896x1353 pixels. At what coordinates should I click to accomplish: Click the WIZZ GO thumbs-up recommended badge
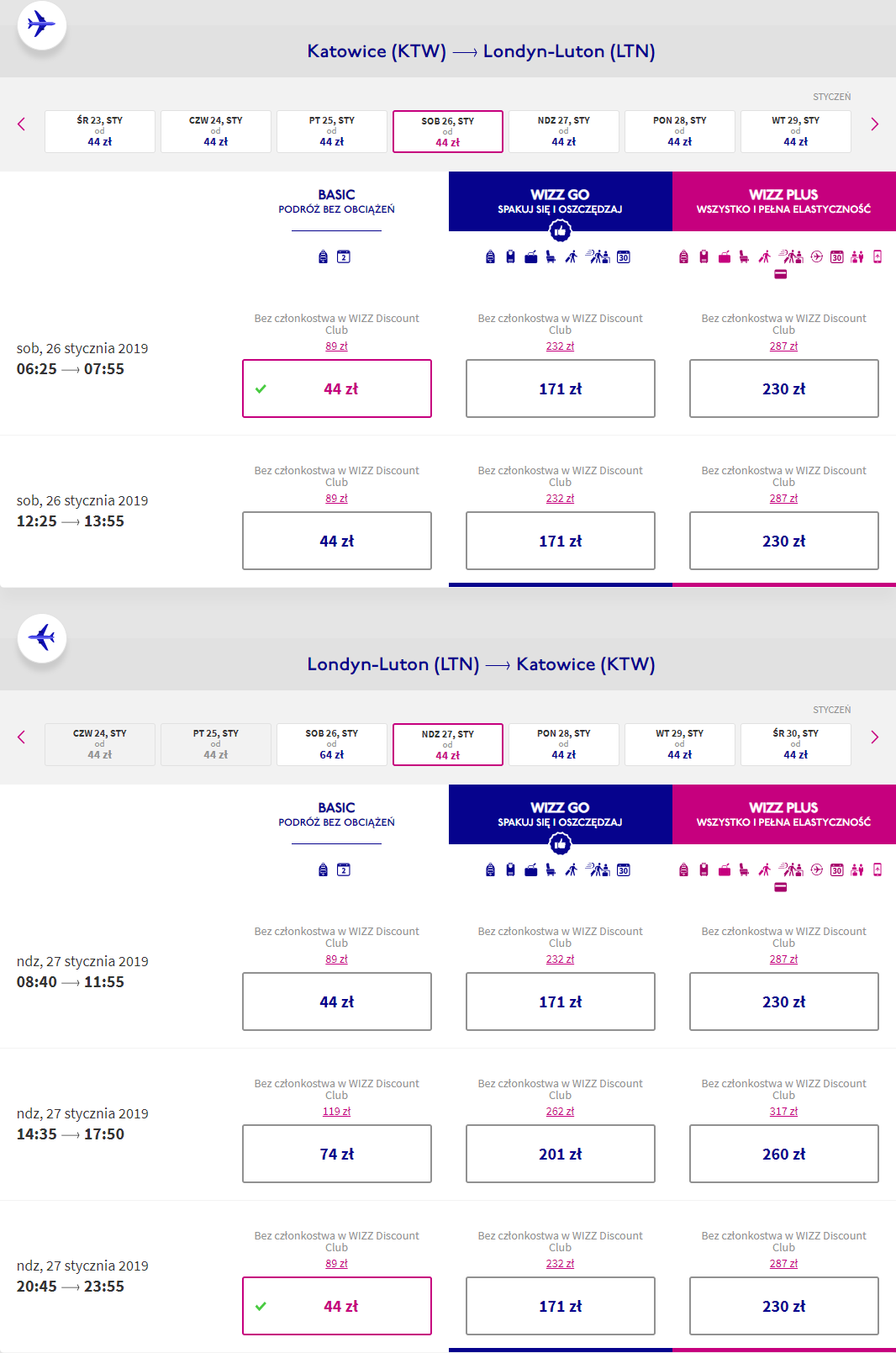pyautogui.click(x=560, y=230)
